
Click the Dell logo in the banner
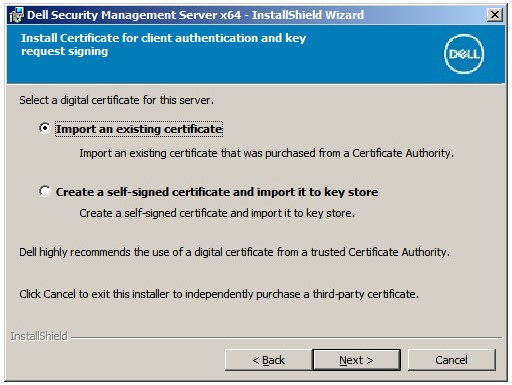pyautogui.click(x=464, y=54)
